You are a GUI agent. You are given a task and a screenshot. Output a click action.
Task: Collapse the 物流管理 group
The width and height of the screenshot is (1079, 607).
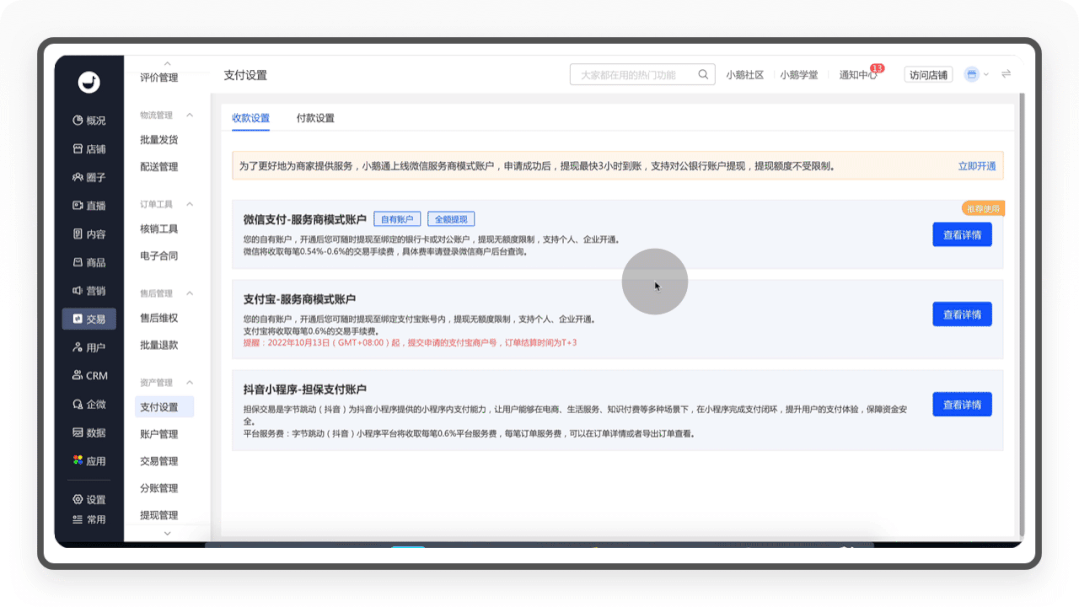pos(190,115)
